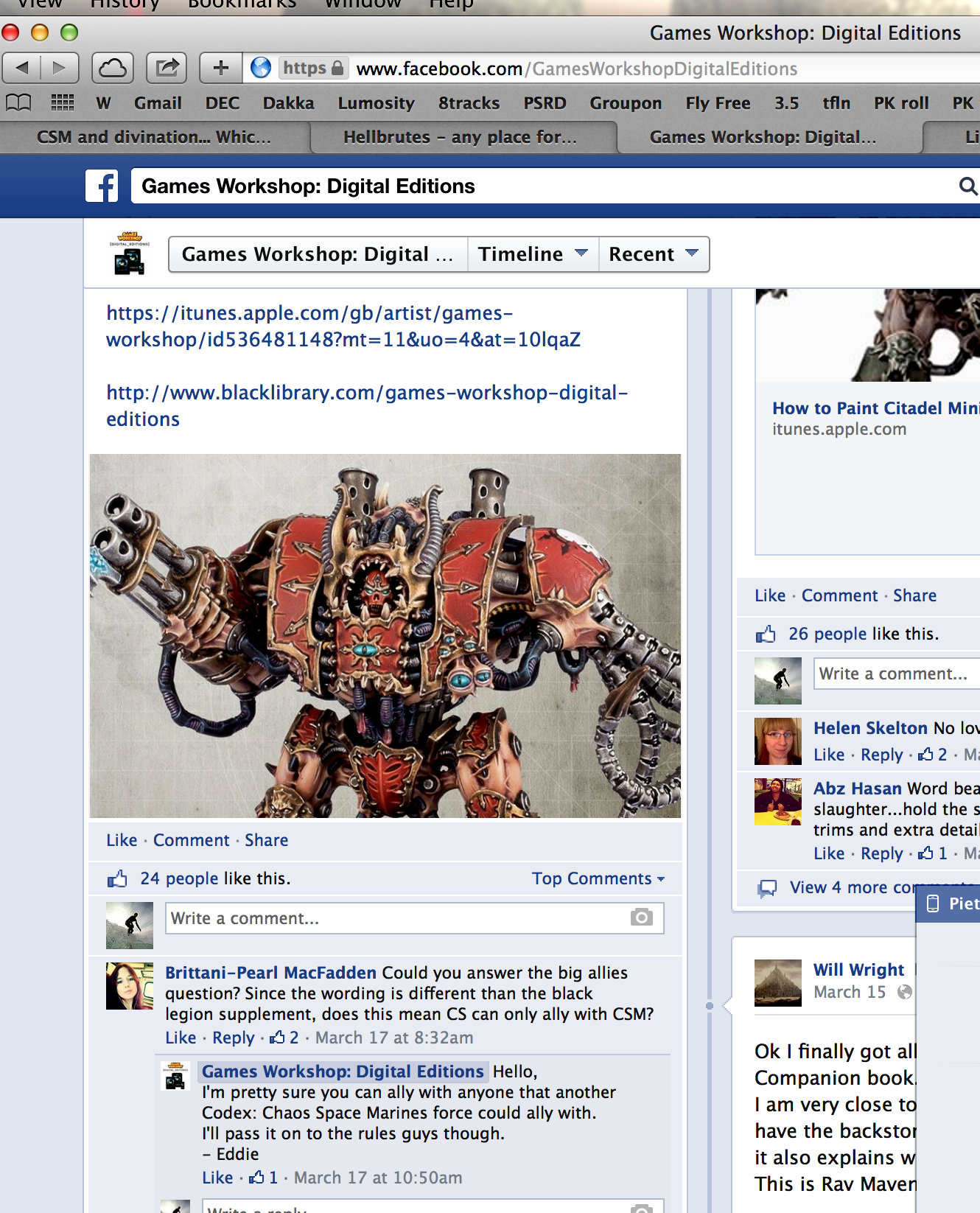Screen dimensions: 980x1213
Task: Open the History menu
Action: (x=125, y=4)
